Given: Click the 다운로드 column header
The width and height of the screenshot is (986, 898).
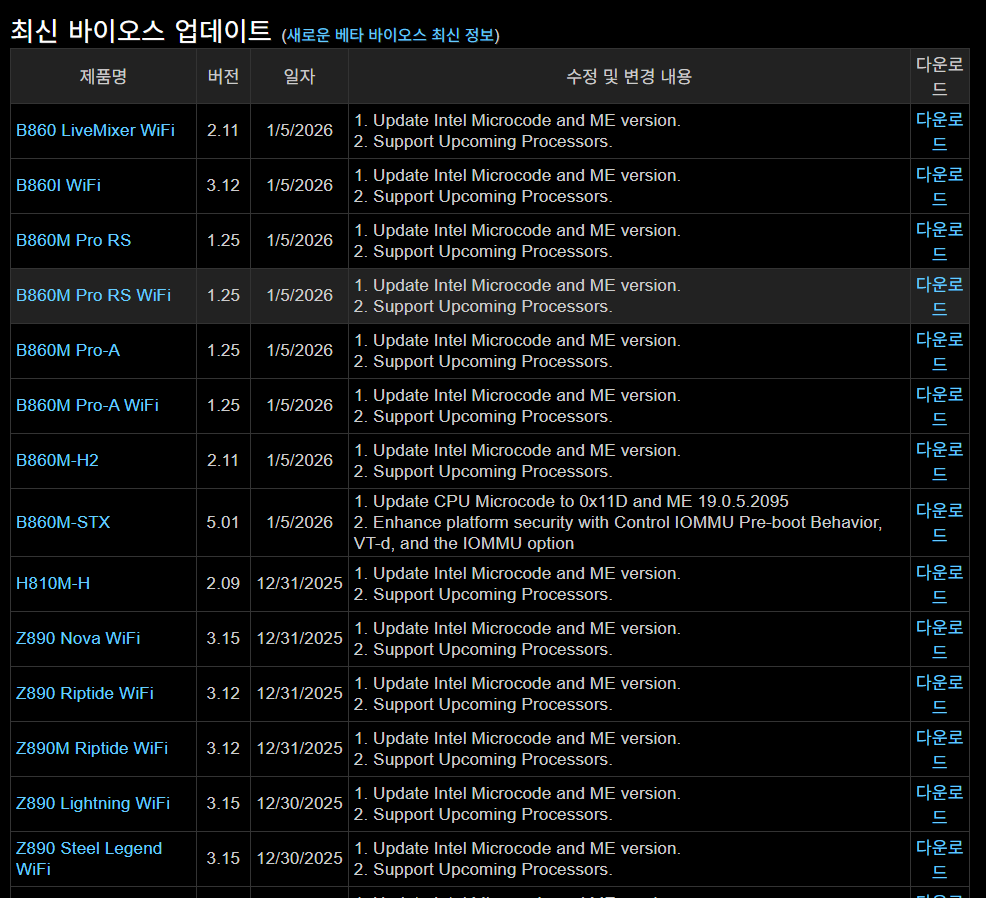Looking at the screenshot, I should pyautogui.click(x=939, y=76).
